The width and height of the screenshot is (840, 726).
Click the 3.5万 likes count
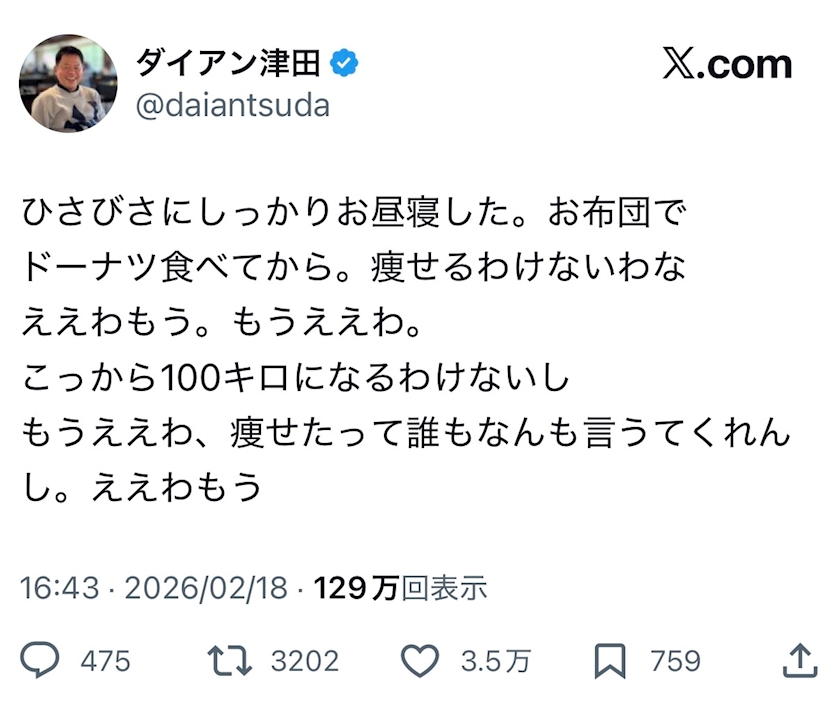[x=495, y=661]
